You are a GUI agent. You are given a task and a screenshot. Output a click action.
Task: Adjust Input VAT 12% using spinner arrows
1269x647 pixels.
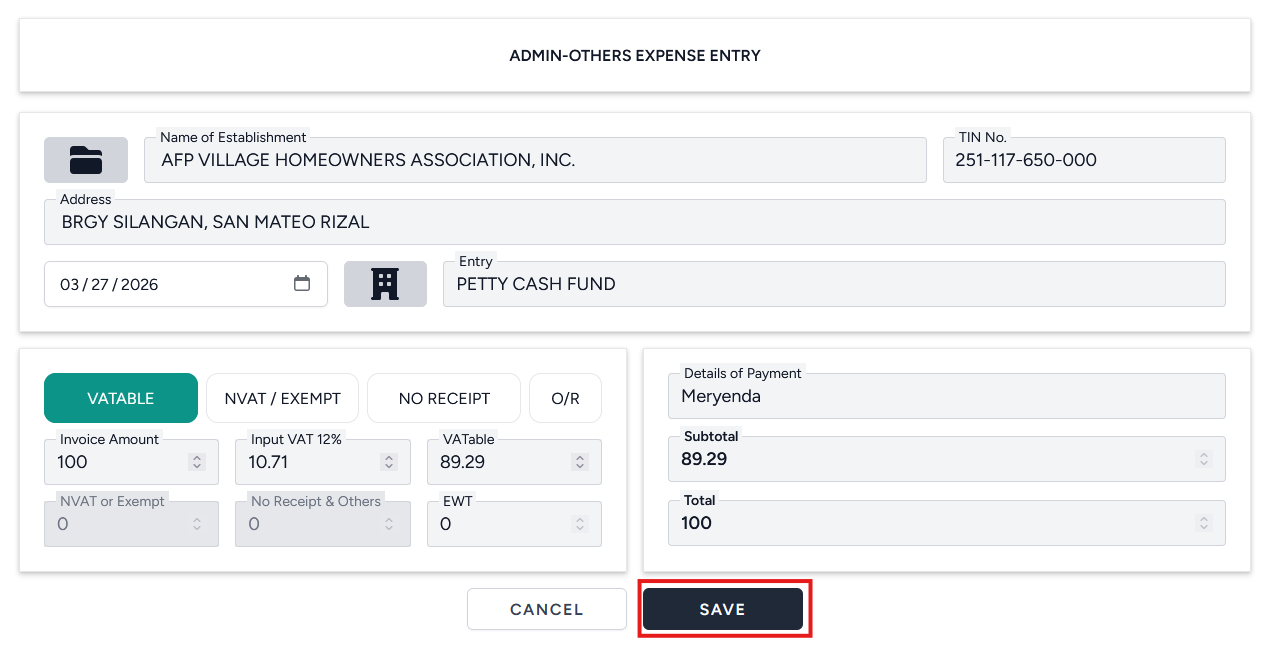pos(389,462)
